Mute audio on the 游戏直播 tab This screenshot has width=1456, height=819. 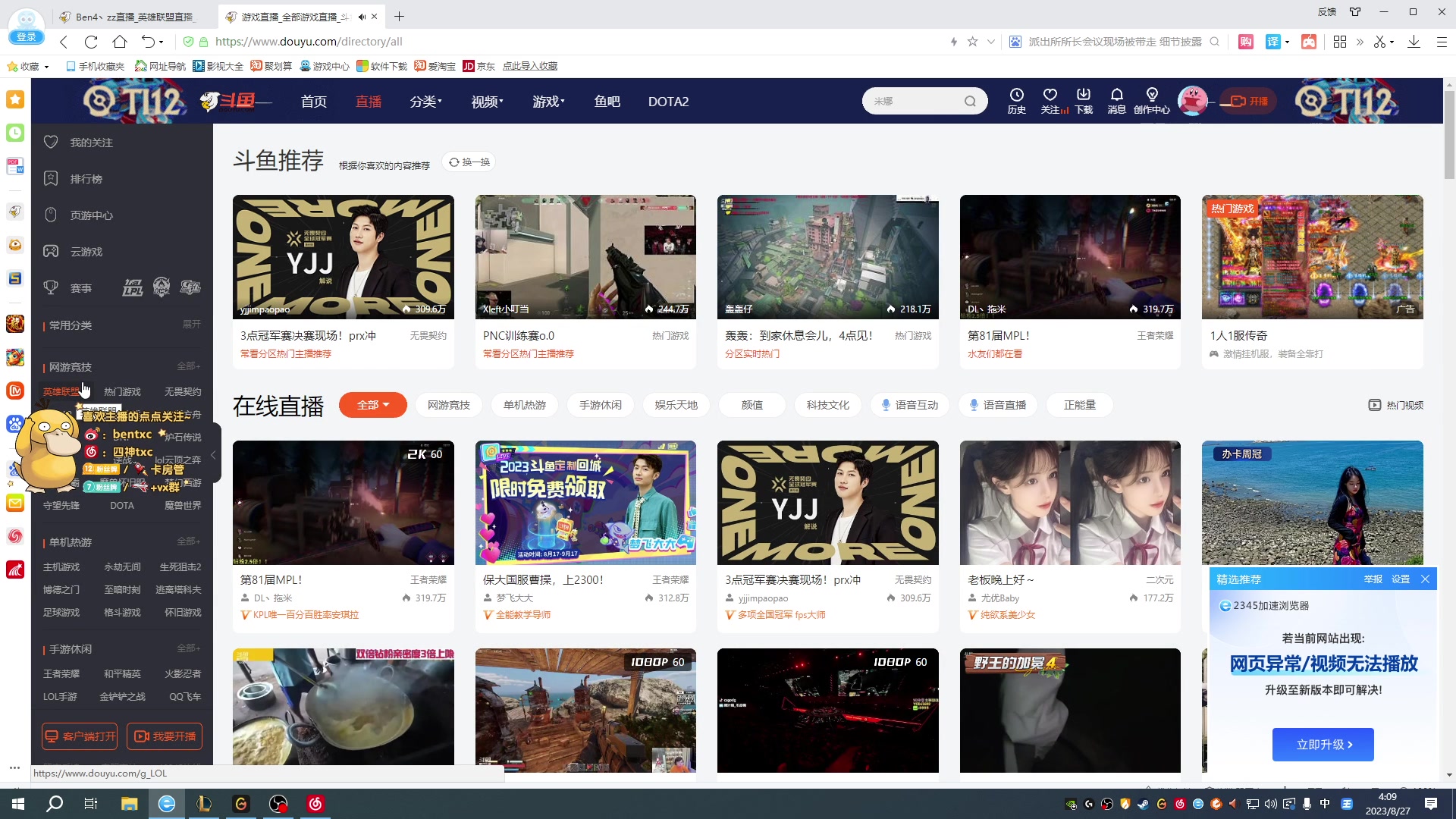pyautogui.click(x=362, y=17)
